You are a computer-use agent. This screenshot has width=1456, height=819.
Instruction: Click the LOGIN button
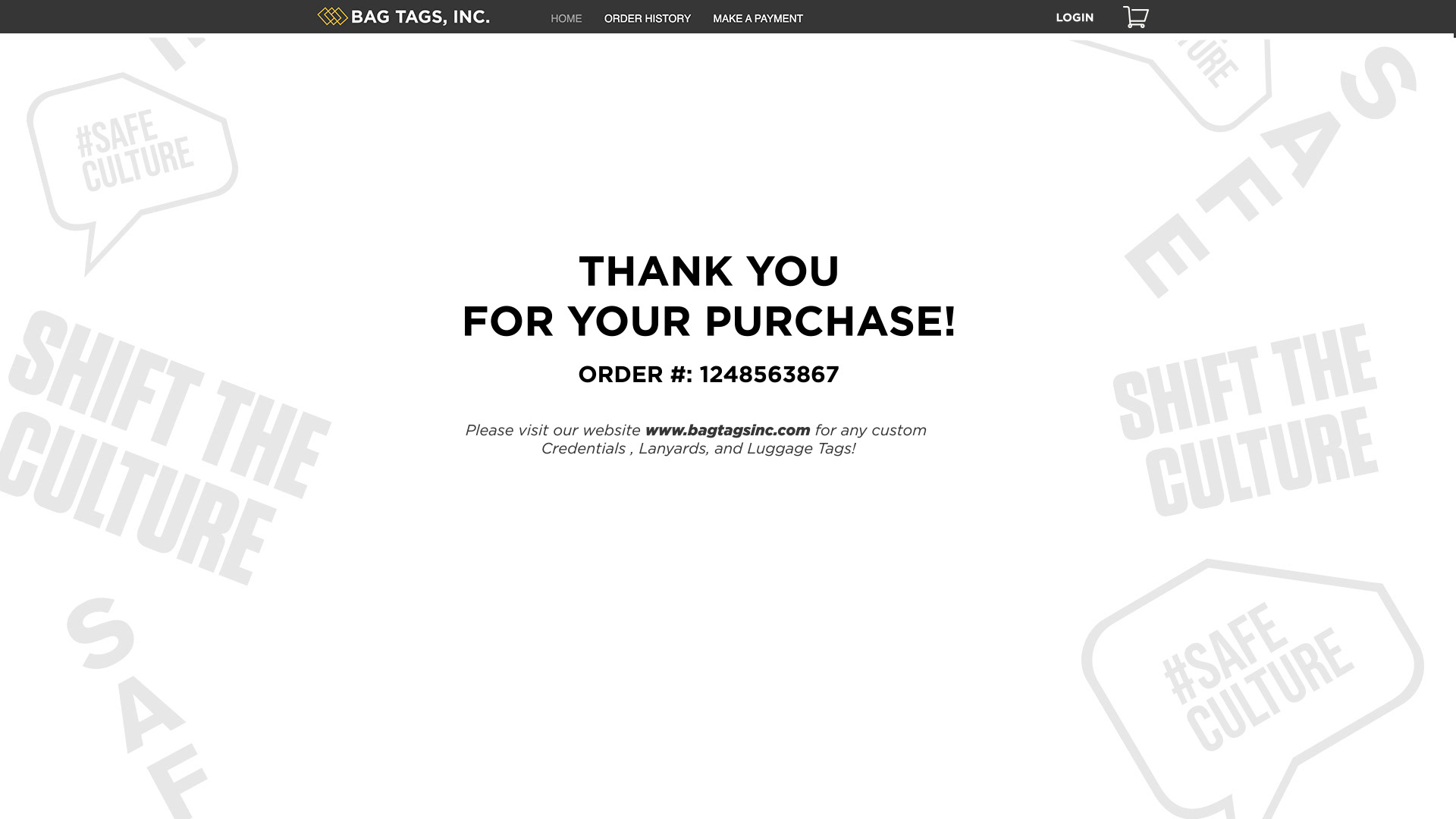click(1075, 17)
